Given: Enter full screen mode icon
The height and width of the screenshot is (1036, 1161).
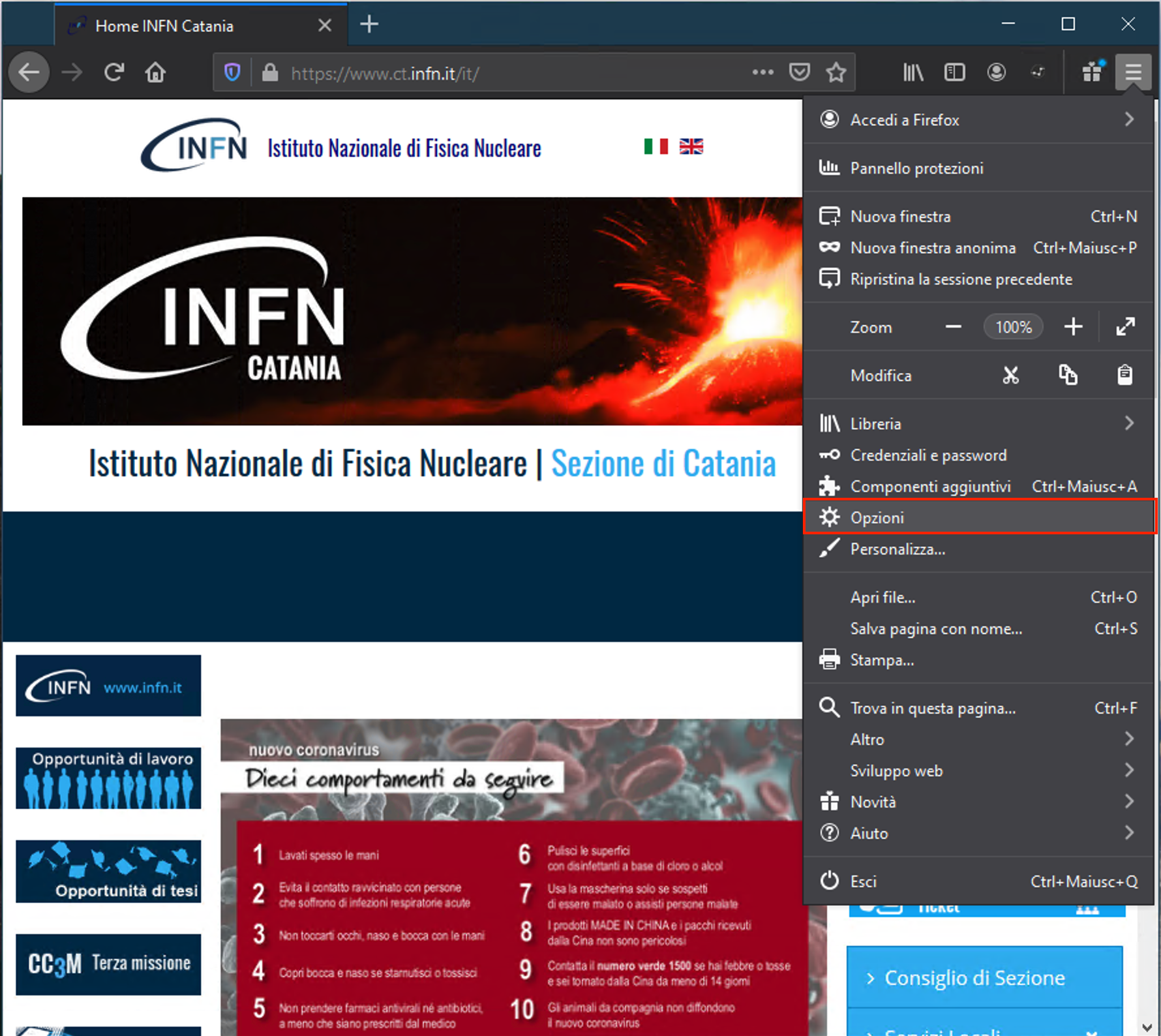Looking at the screenshot, I should (x=1125, y=327).
